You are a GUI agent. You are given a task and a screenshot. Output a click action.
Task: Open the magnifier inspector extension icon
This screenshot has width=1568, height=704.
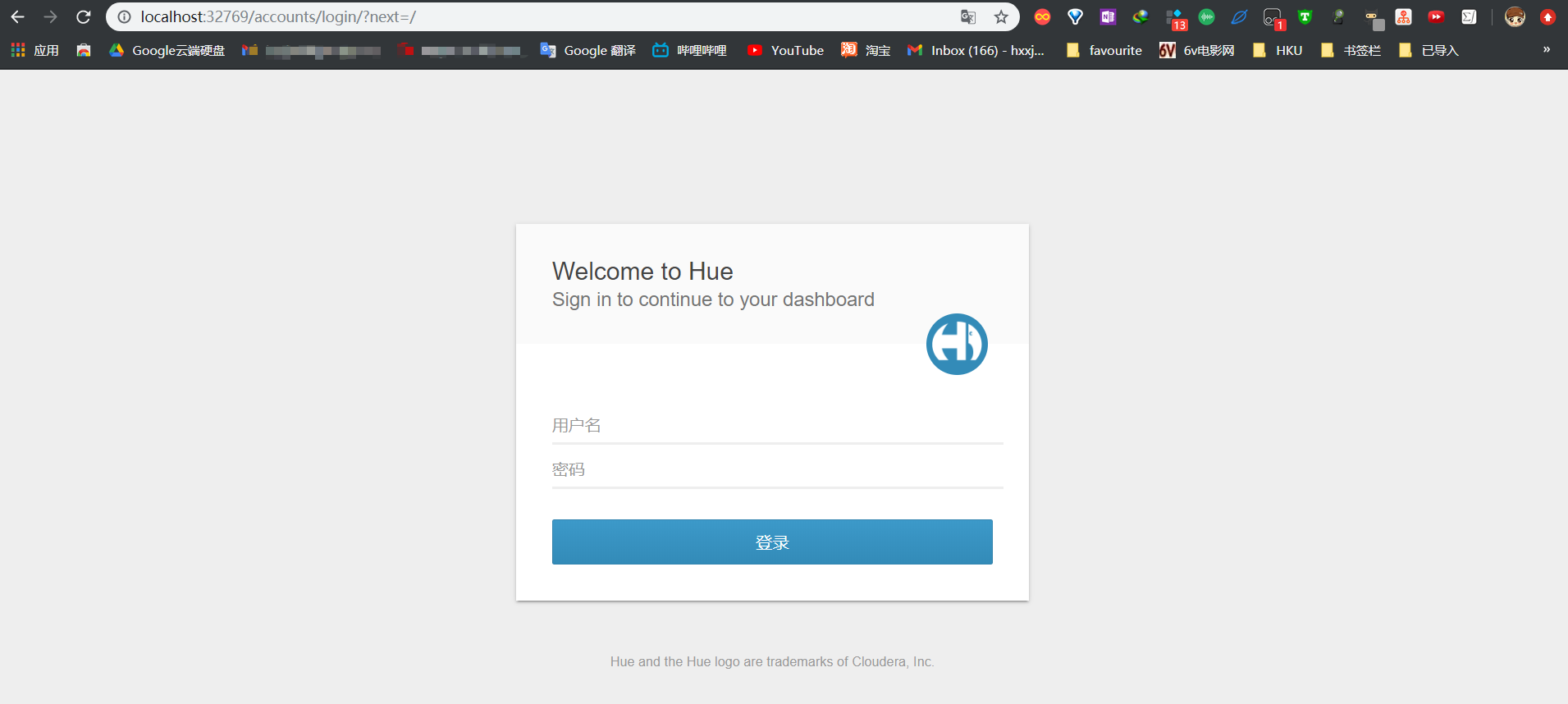1337,16
